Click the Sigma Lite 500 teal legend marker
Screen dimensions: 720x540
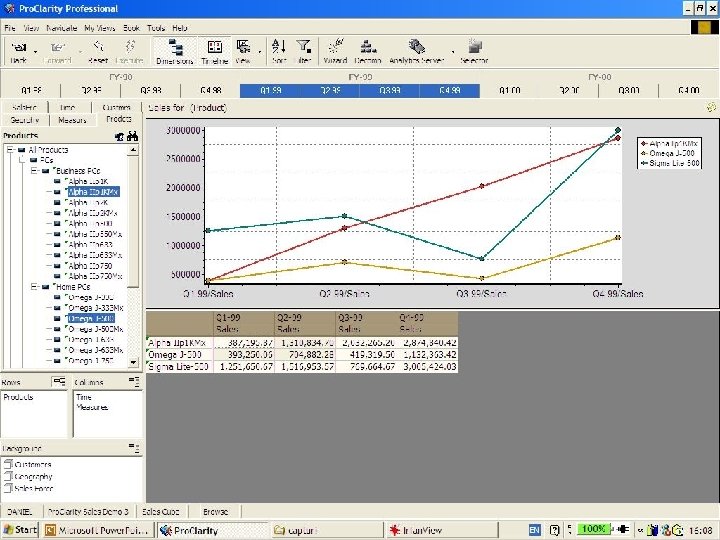pos(644,163)
